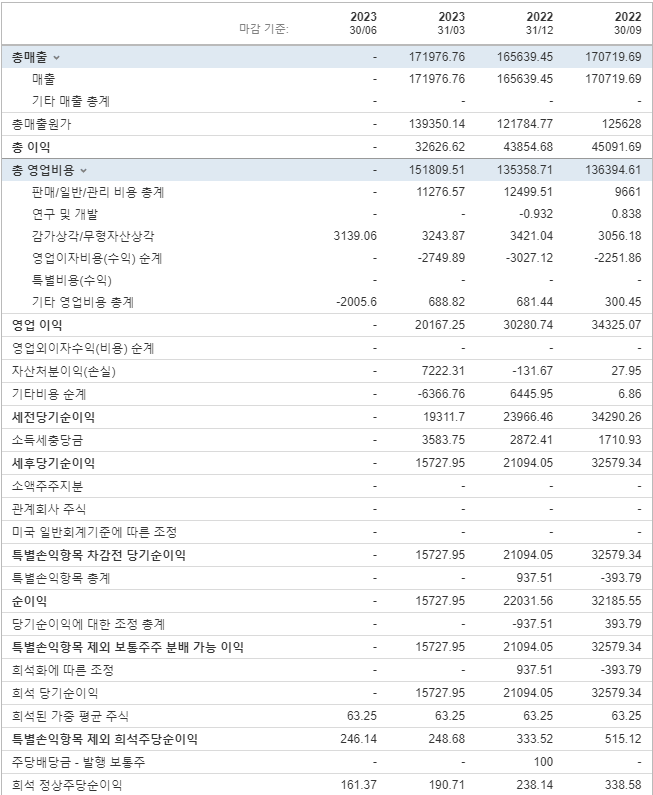Screen dimensions: 653x795
Task: Click 미국 일반회계기준에 따른 조정 label
Action: coord(94,533)
